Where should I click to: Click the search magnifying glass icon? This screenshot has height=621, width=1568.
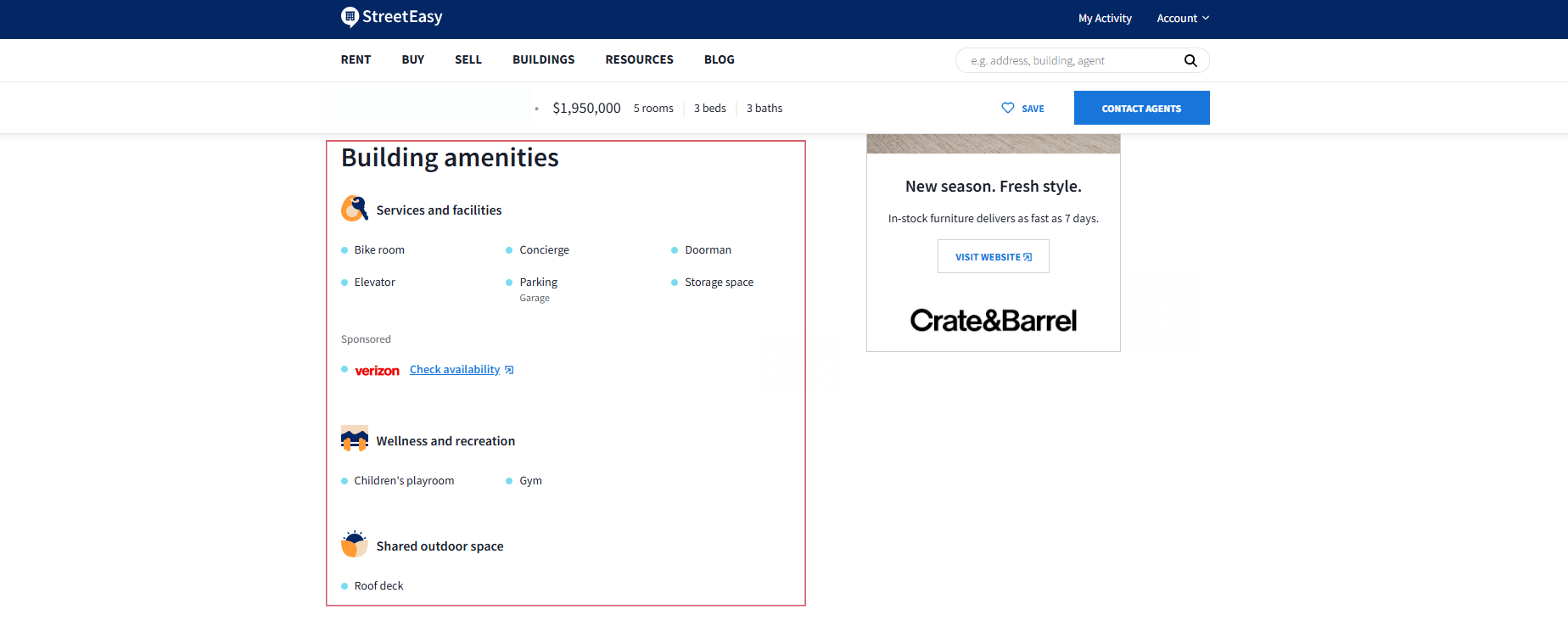pyautogui.click(x=1190, y=60)
